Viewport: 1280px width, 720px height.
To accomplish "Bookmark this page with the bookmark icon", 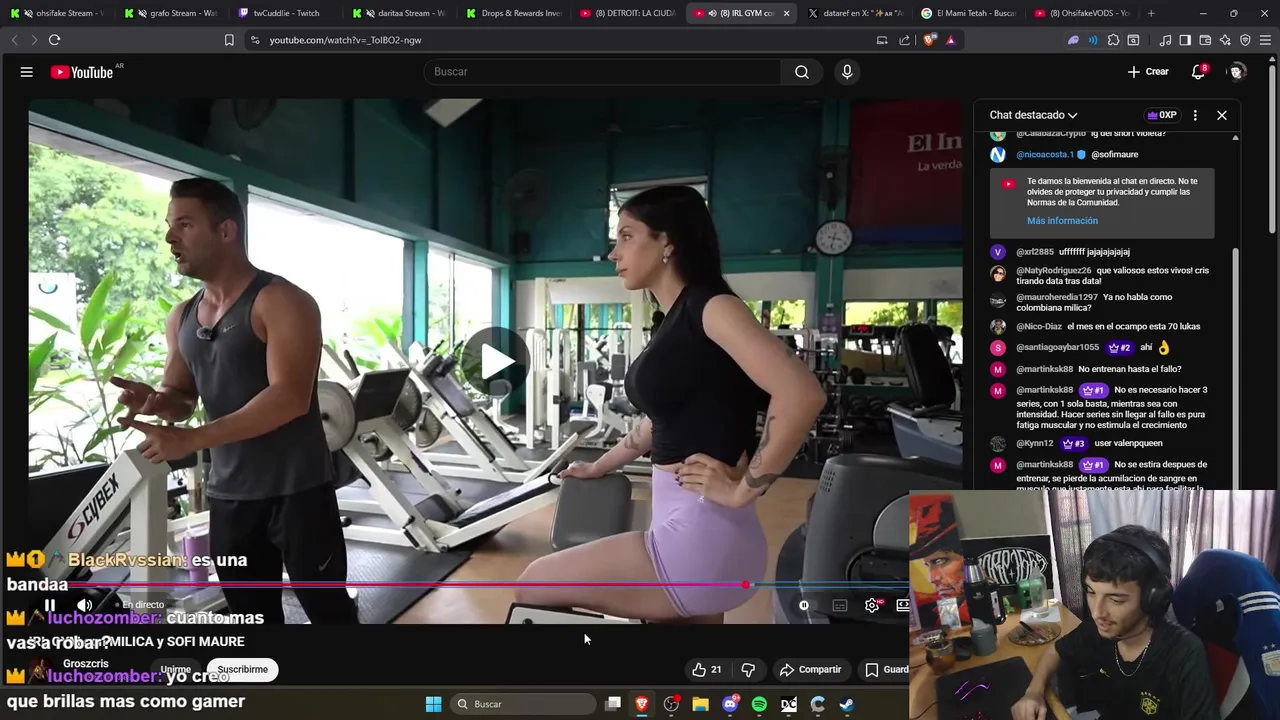I will point(229,40).
